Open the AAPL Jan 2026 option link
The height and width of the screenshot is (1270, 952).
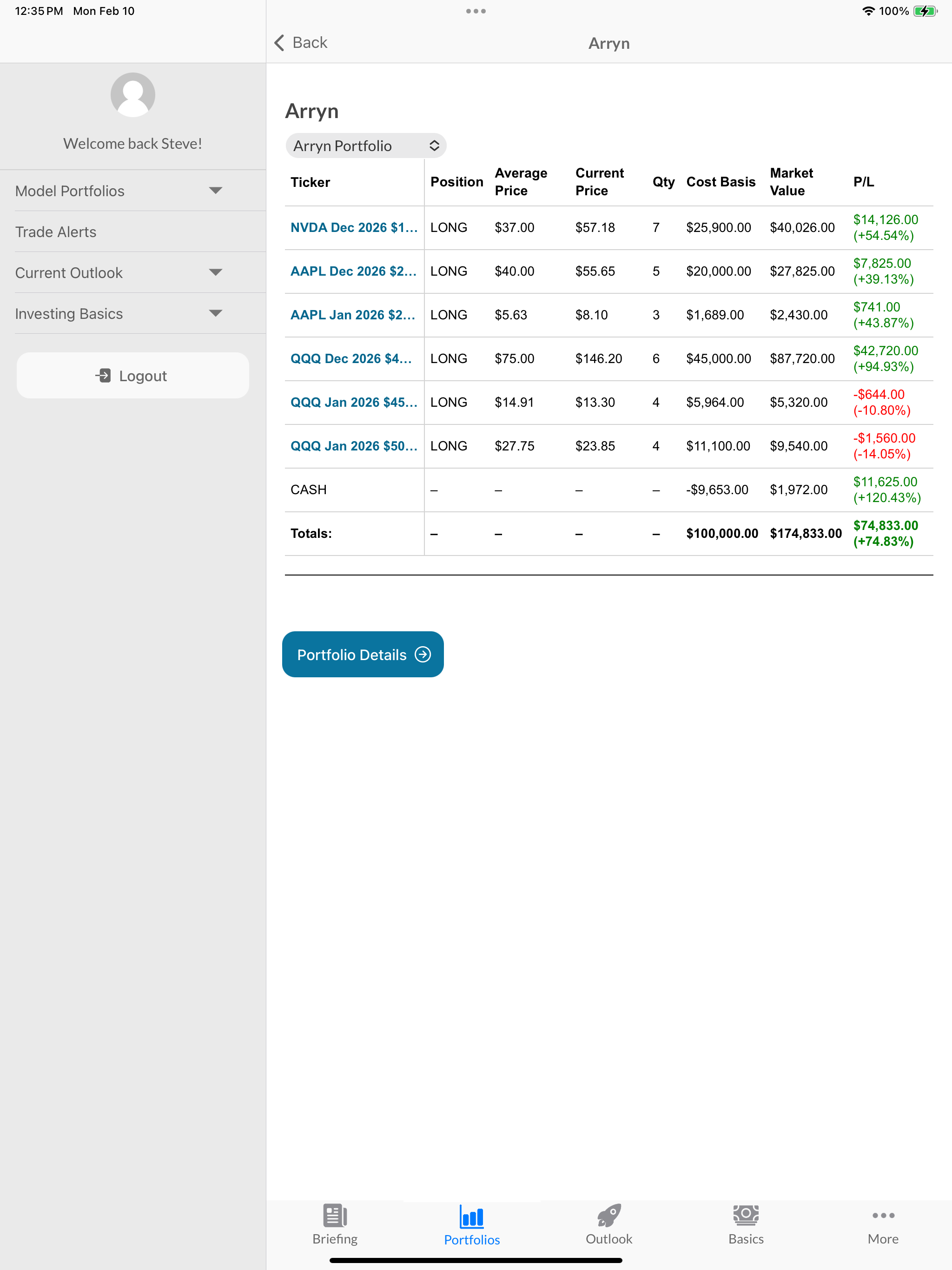(x=352, y=315)
